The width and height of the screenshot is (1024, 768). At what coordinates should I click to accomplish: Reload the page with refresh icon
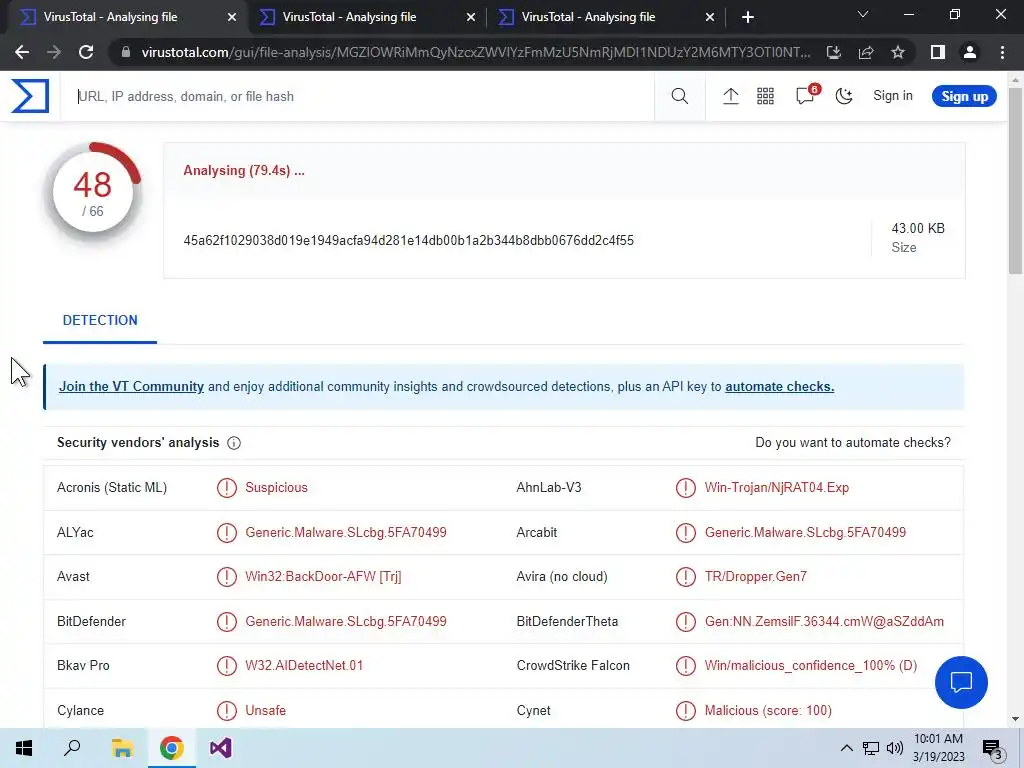86,52
